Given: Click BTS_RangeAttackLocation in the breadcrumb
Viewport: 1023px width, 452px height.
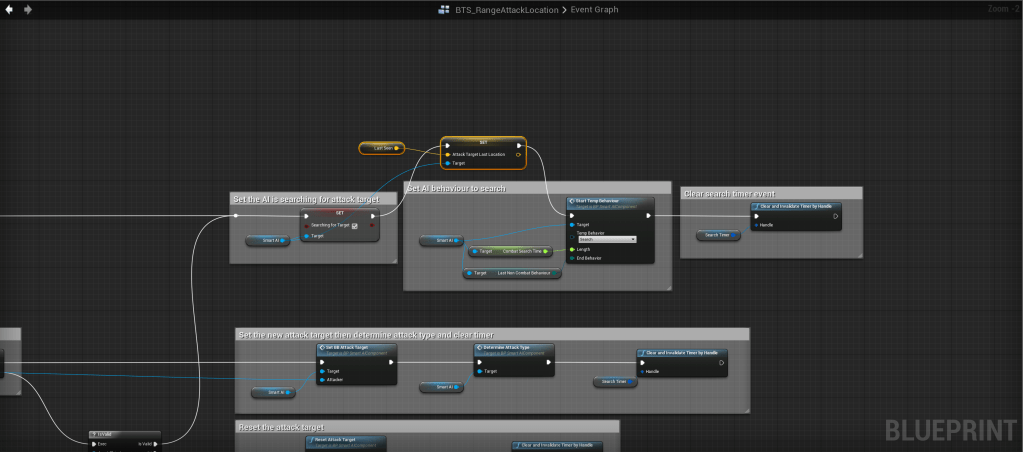Looking at the screenshot, I should pos(508,9).
